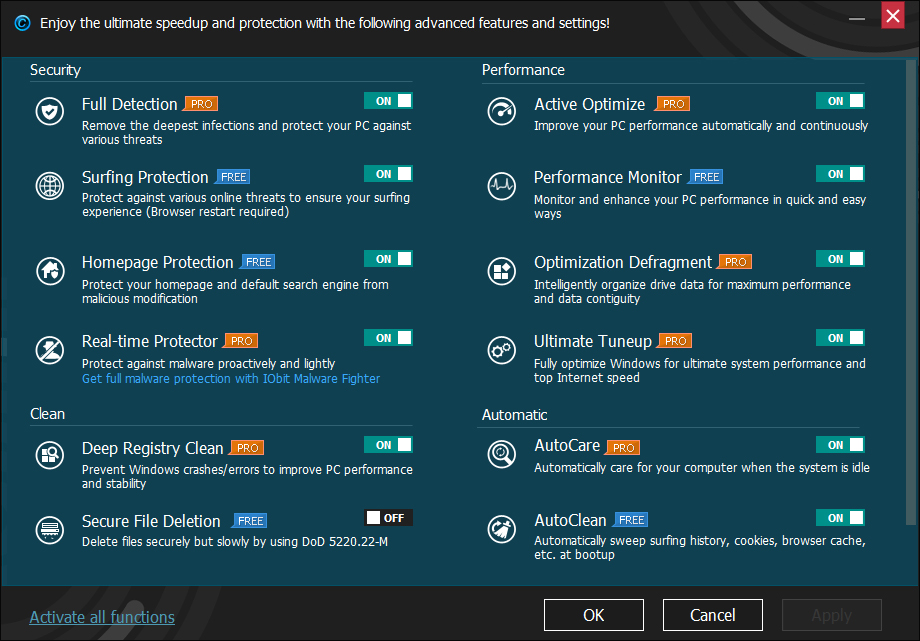Image resolution: width=920 pixels, height=641 pixels.
Task: Disable the AutoCare toggle
Action: 840,445
